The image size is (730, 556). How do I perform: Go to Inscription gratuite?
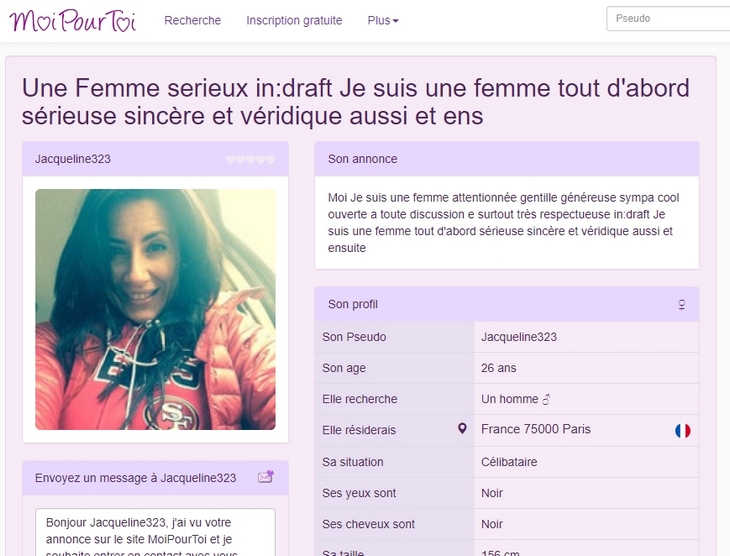tap(294, 20)
